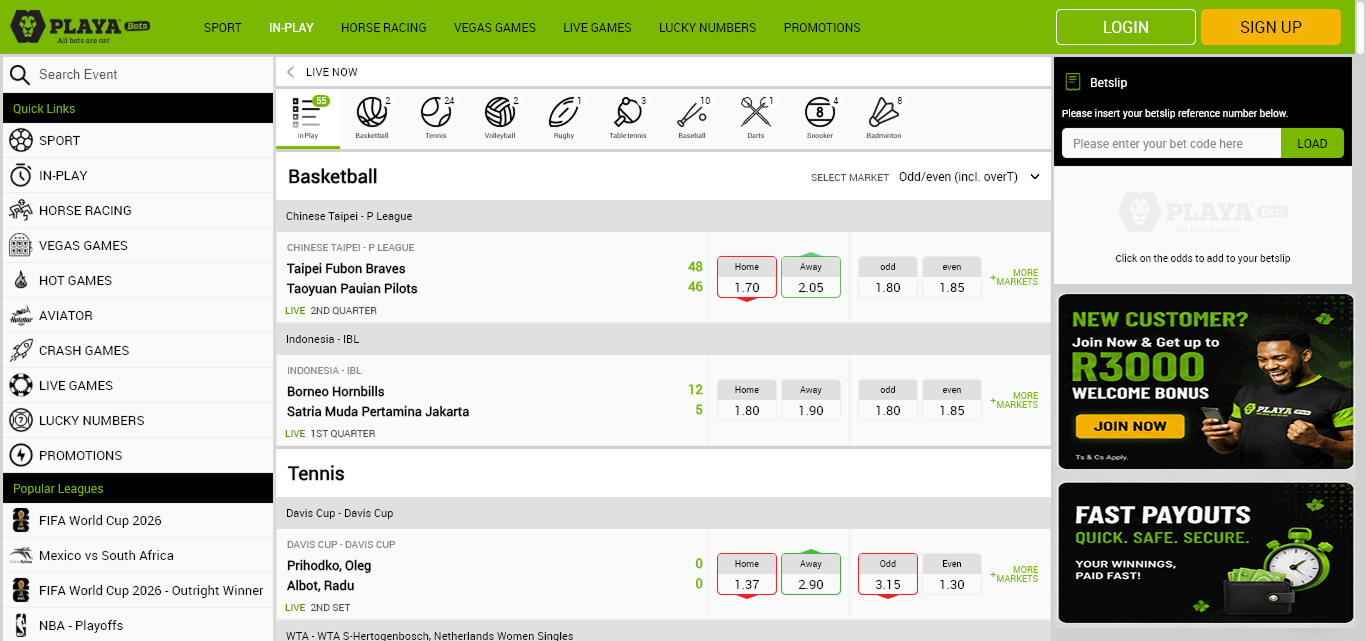Open the SPORT top menu item
The width and height of the screenshot is (1366, 641).
point(223,28)
